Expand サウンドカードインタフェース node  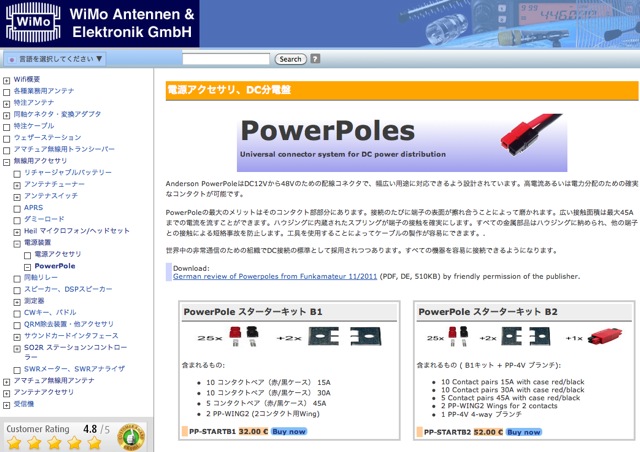coord(17,337)
